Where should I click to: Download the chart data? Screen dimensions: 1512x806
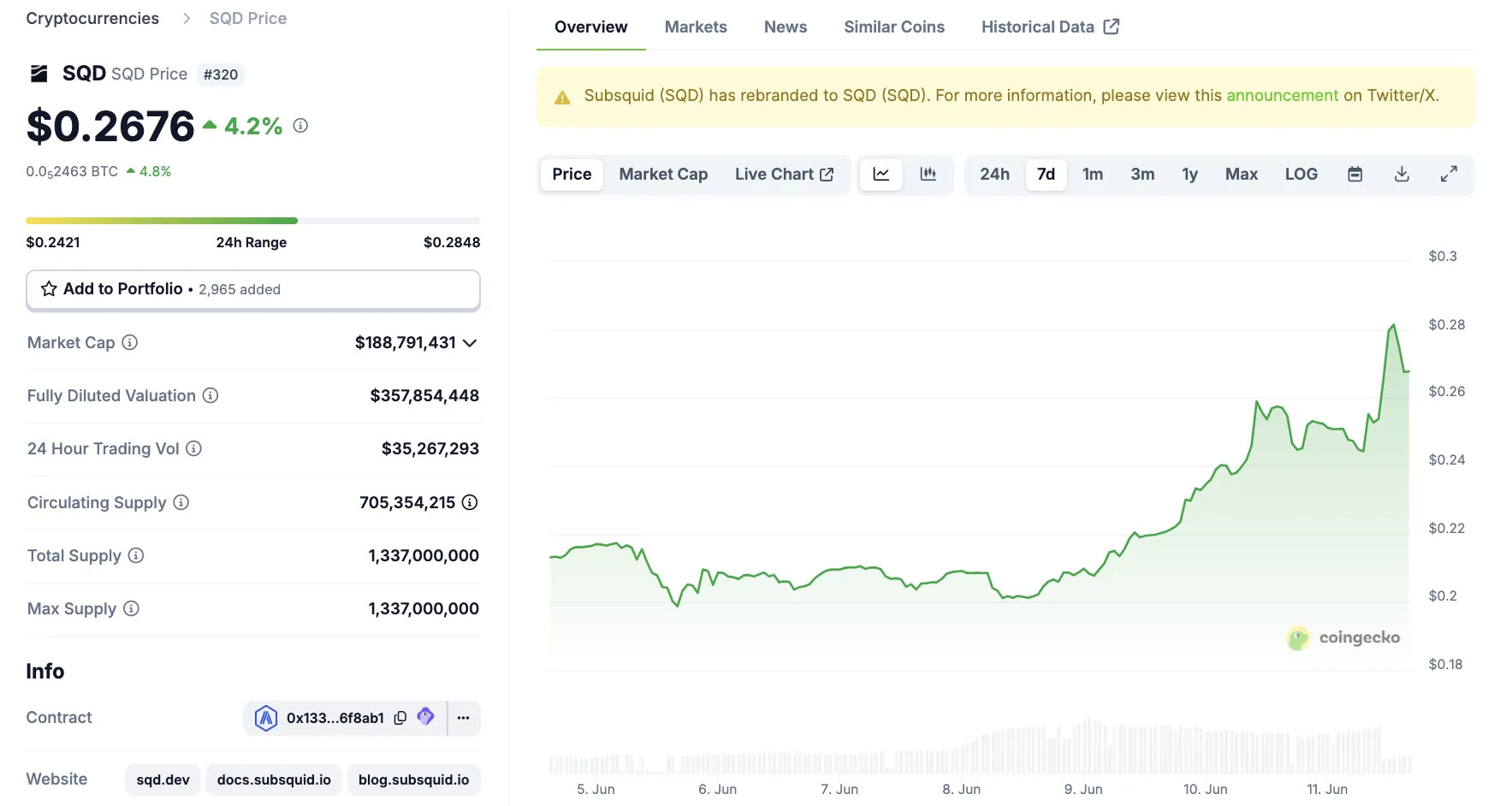coord(1402,174)
